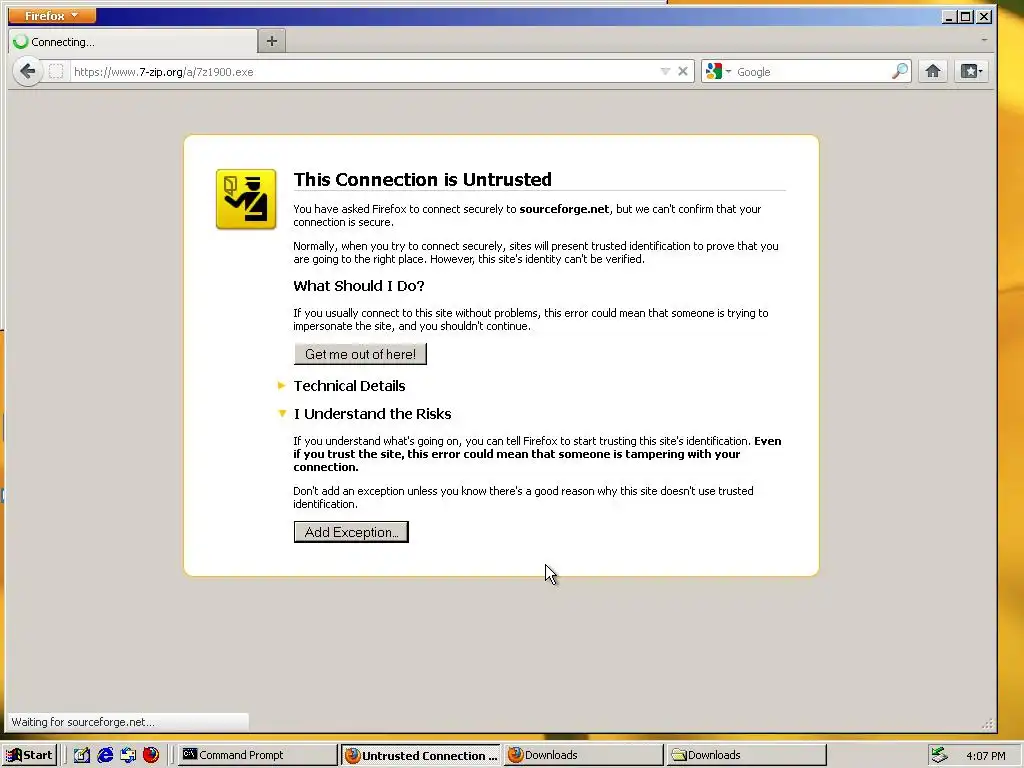
Task: Open the Google search engine dropdown
Action: [718, 71]
